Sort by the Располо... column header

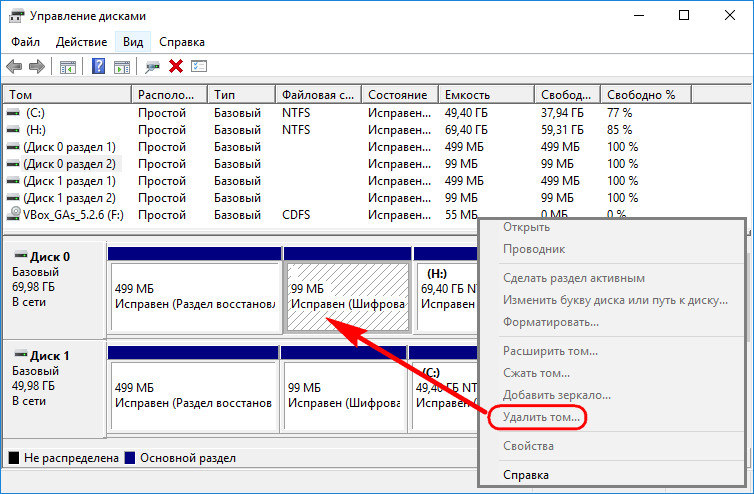coord(170,95)
